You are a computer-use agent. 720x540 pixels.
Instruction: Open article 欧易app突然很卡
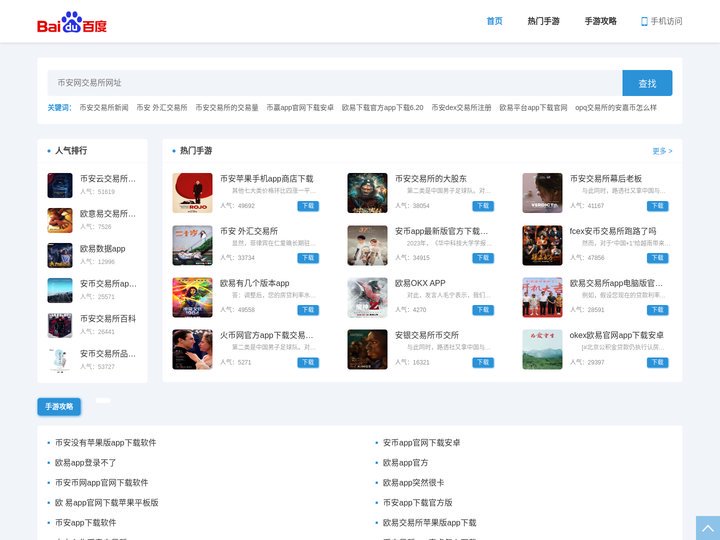tap(413, 483)
